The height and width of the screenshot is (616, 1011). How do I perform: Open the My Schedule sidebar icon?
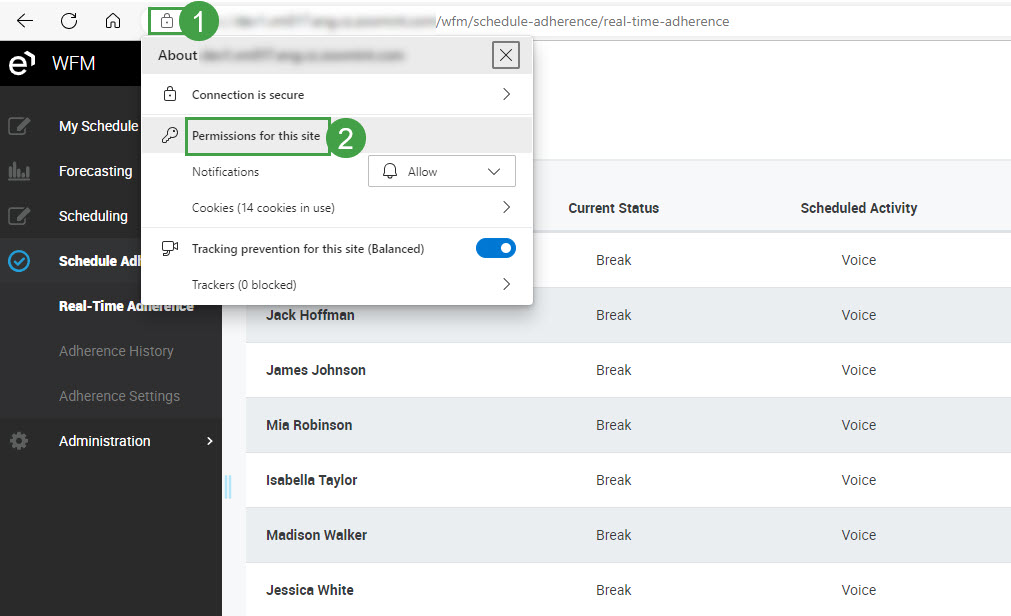tap(19, 126)
